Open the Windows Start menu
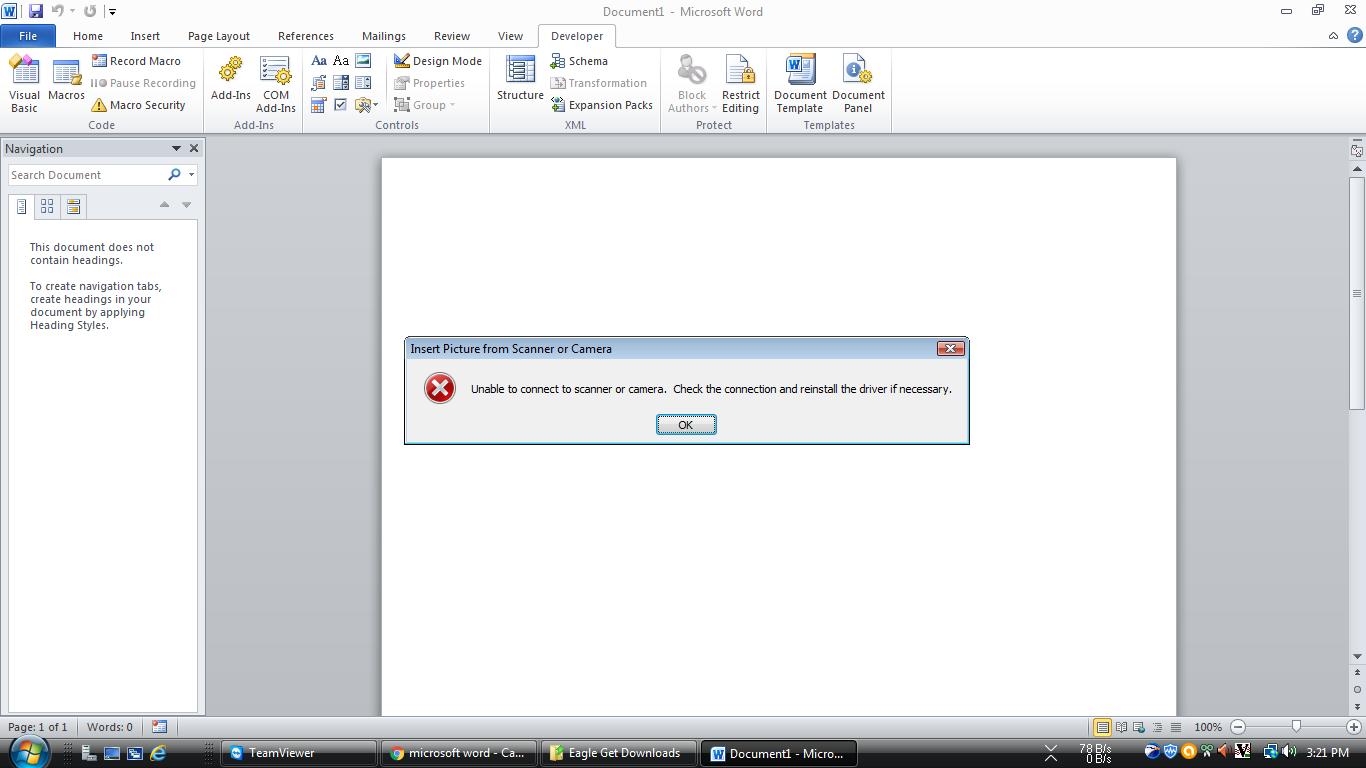1366x768 pixels. (27, 751)
